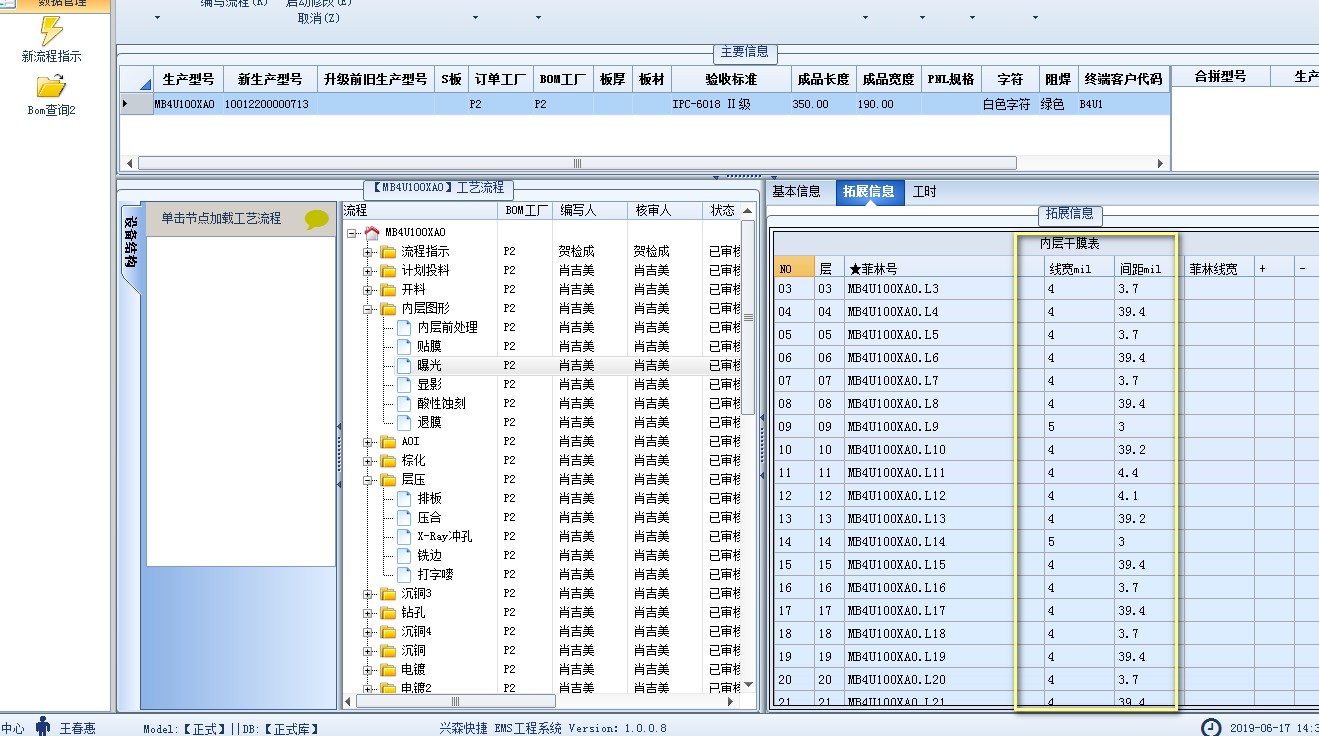
Task: Click the 压合 document icon
Action: (404, 517)
